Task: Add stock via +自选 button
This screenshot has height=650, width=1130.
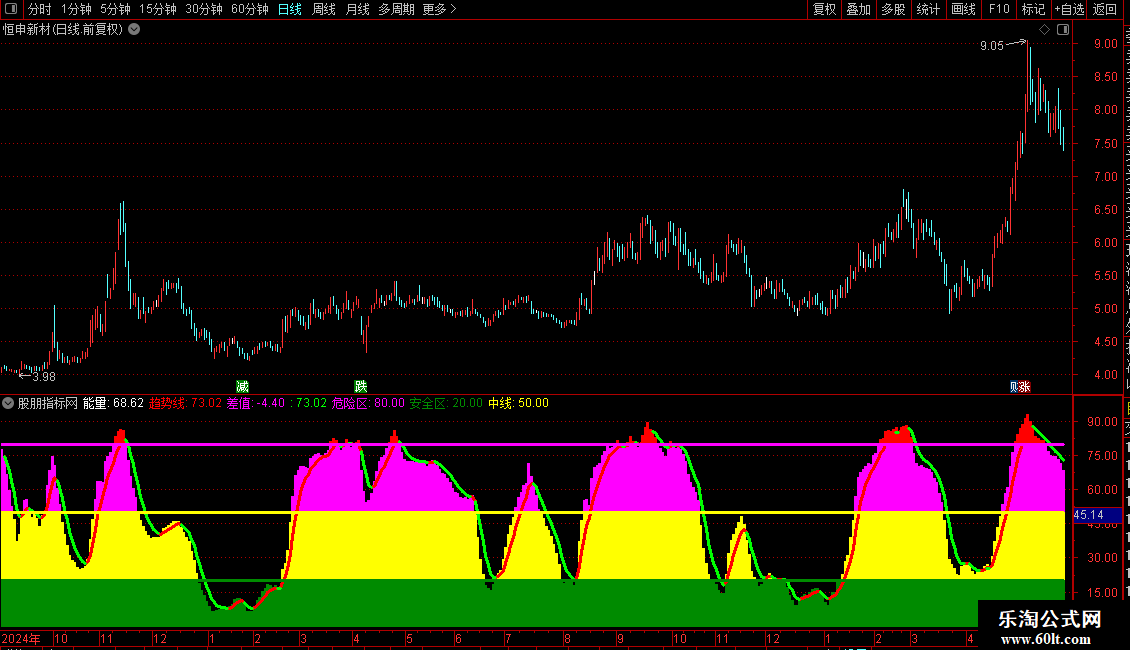Action: (x=1069, y=9)
